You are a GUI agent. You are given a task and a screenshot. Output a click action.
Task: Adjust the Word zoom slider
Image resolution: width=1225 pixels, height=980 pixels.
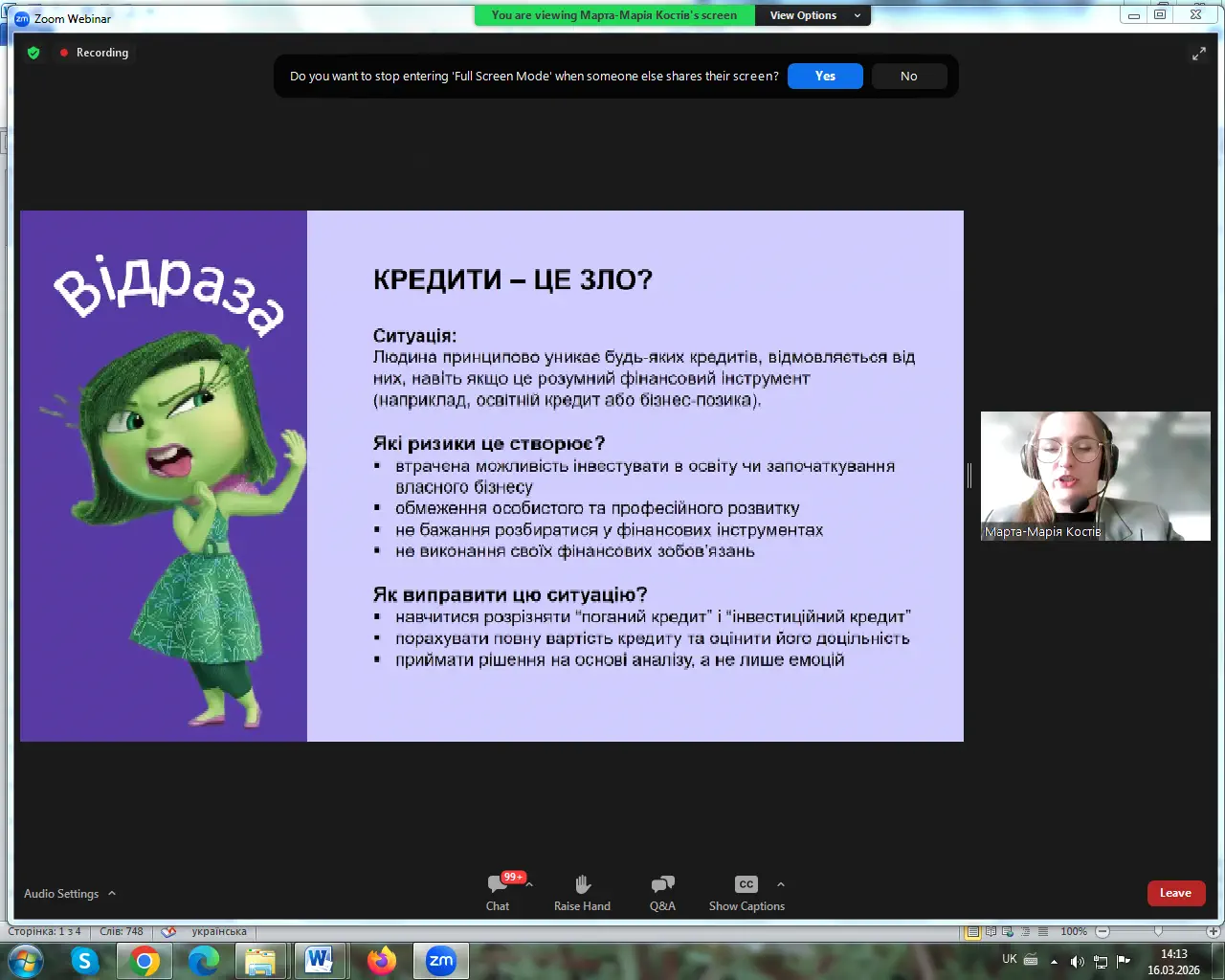1158,931
